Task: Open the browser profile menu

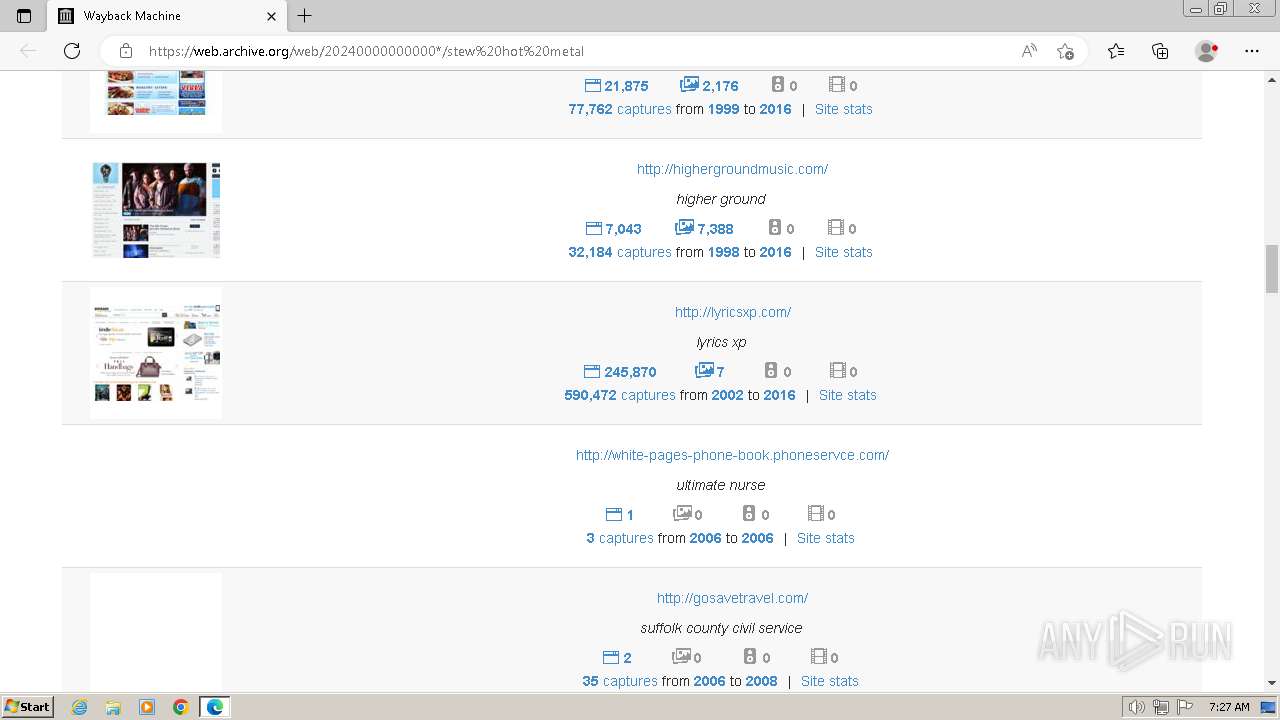Action: pyautogui.click(x=1207, y=51)
